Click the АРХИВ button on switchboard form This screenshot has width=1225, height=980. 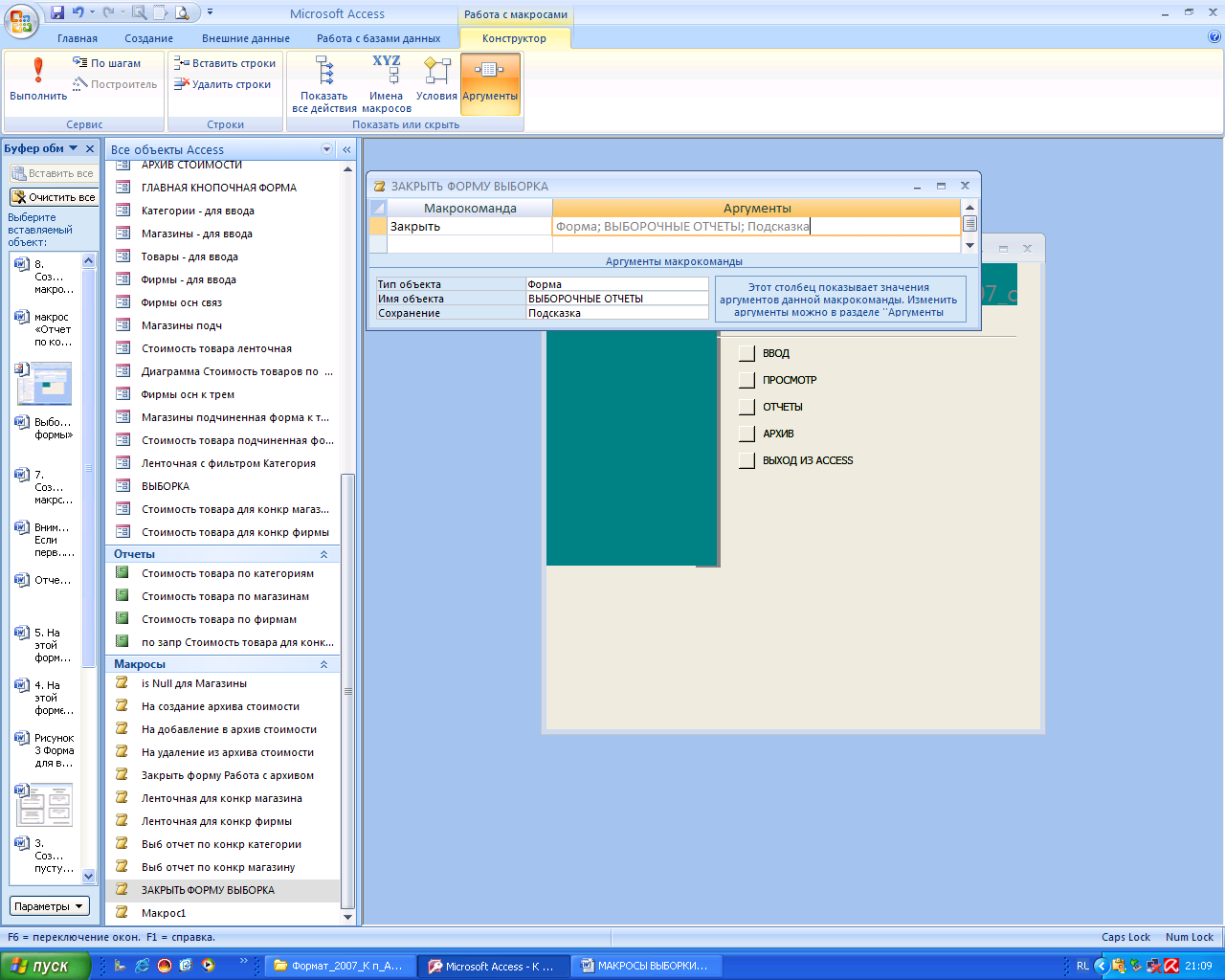[746, 434]
